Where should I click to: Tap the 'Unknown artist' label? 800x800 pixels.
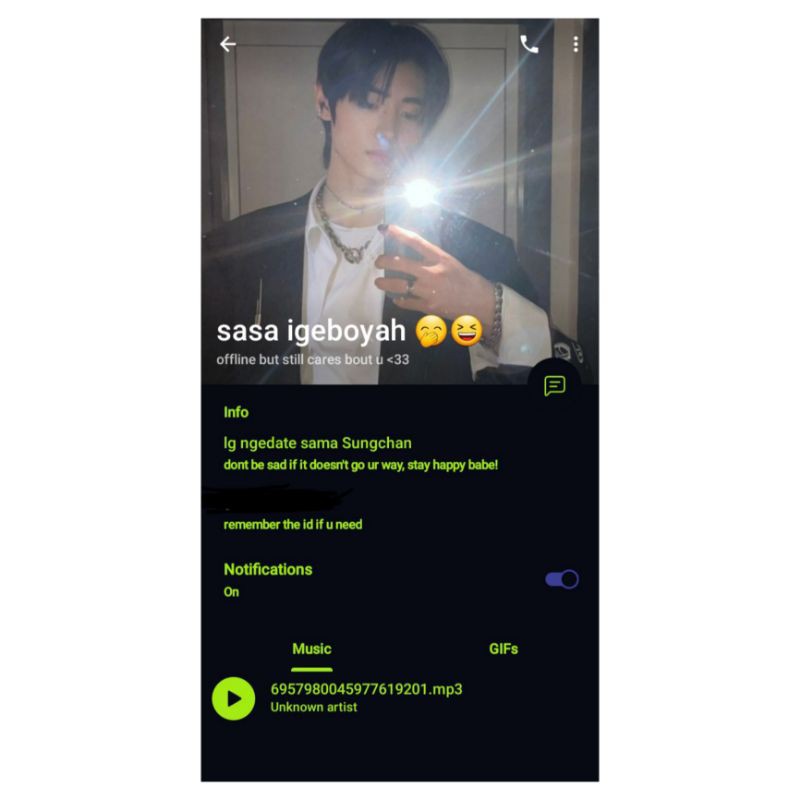pos(313,707)
